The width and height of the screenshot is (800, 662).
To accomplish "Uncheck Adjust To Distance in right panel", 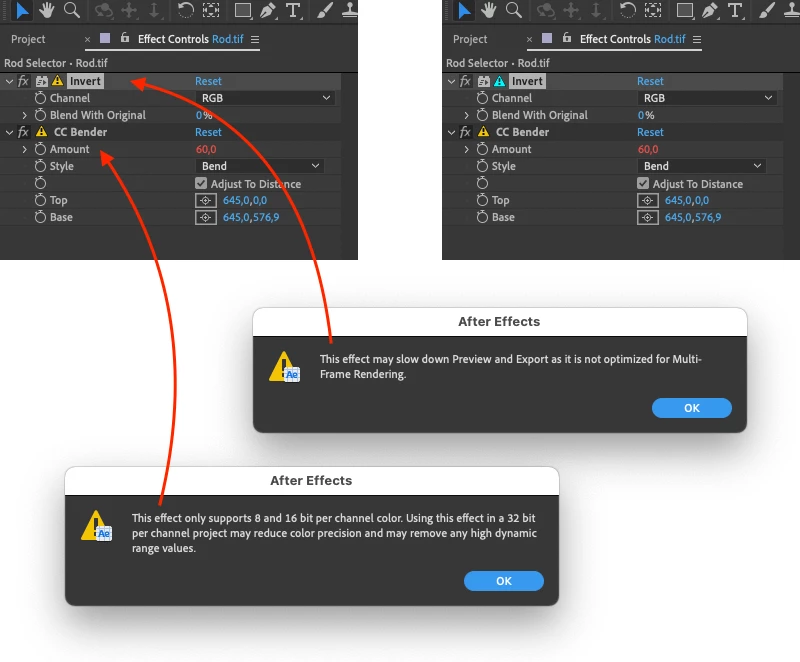I will click(643, 183).
